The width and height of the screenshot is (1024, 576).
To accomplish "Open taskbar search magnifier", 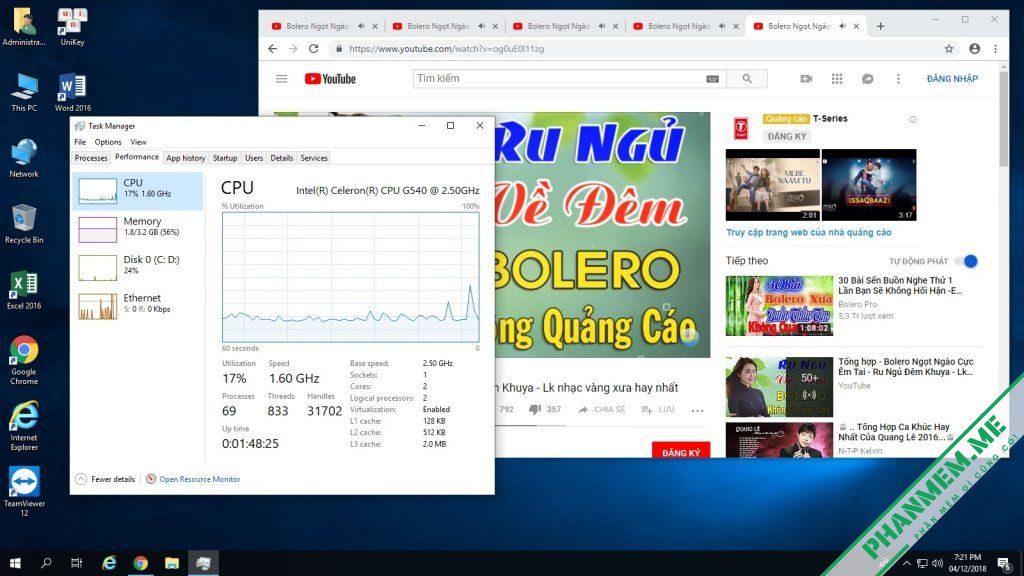I will 46,563.
